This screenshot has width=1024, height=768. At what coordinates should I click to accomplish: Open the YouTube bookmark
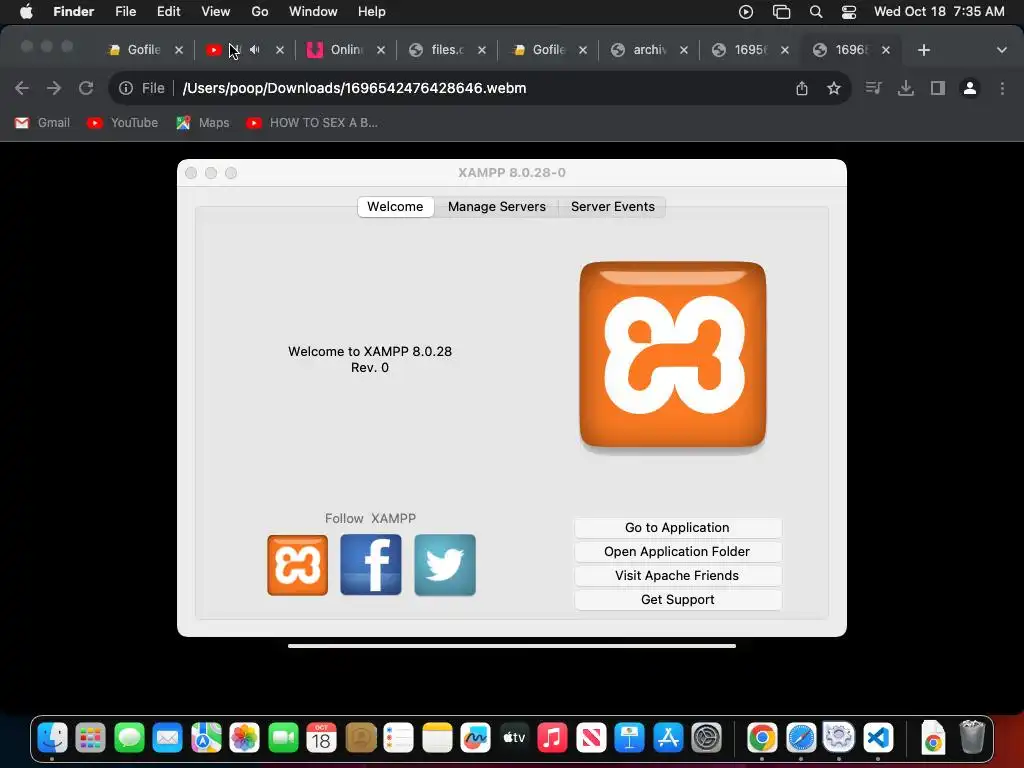coord(123,123)
